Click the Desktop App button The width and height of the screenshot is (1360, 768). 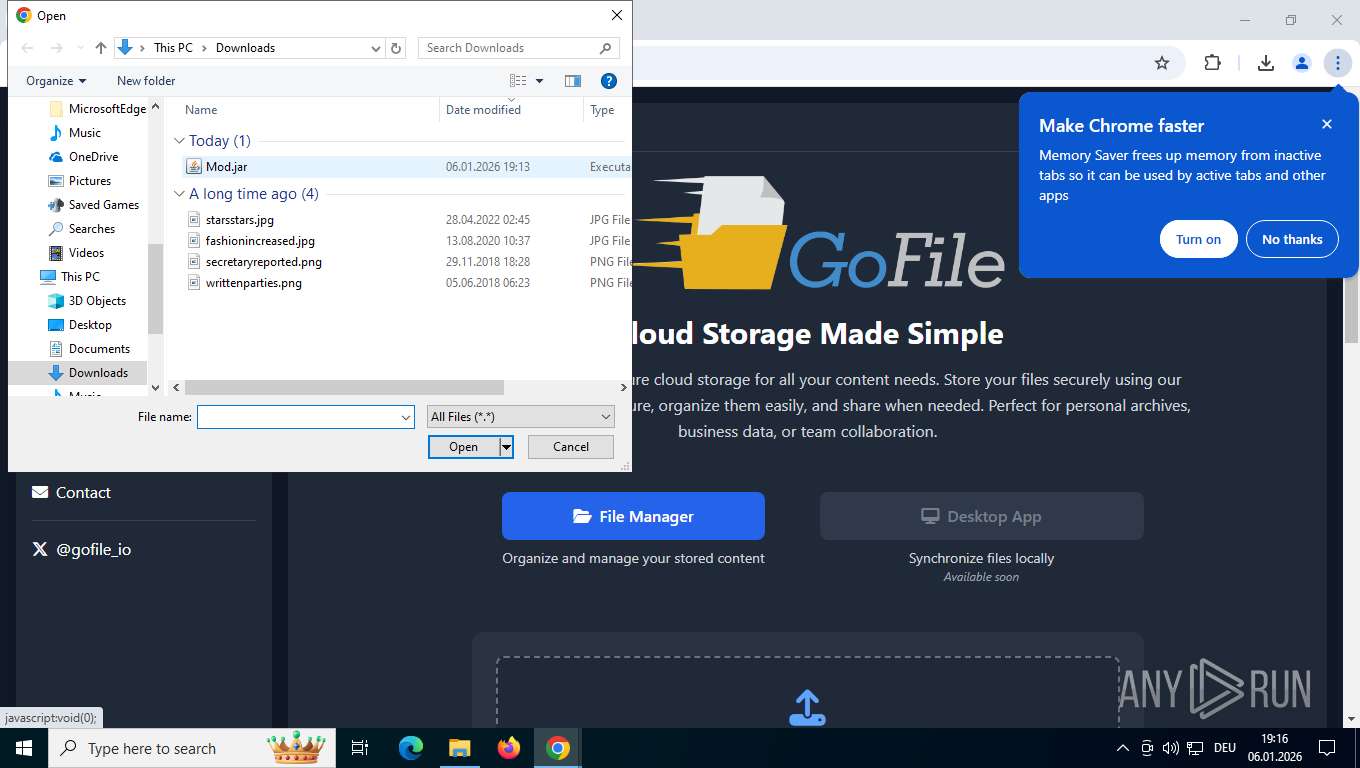pyautogui.click(x=981, y=516)
